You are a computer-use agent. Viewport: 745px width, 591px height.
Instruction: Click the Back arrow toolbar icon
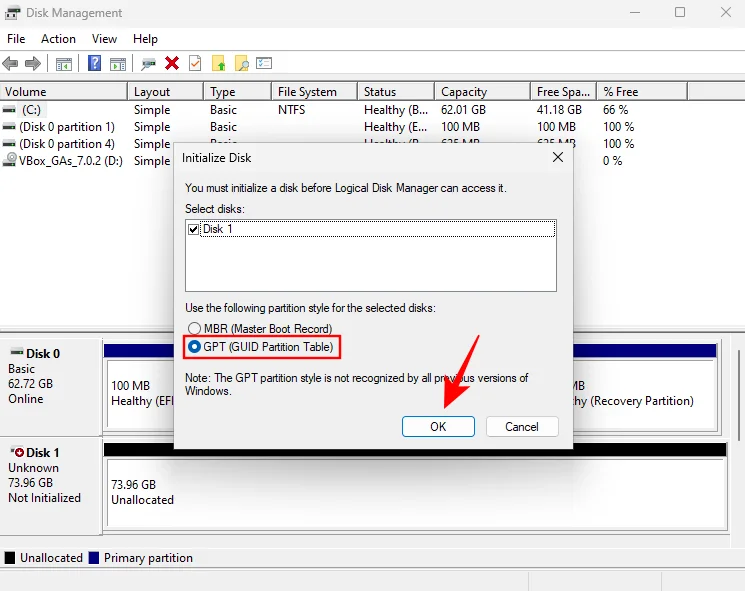point(10,63)
